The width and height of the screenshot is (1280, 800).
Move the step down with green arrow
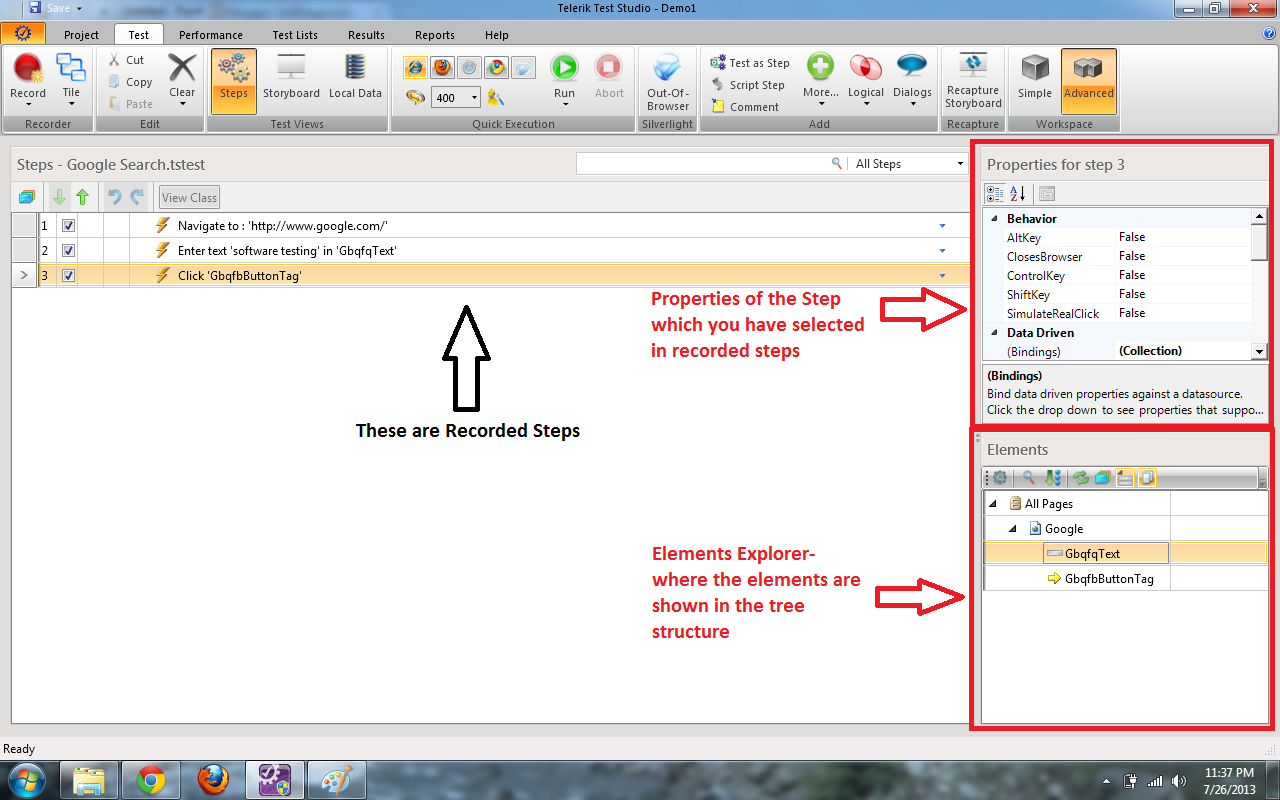60,197
